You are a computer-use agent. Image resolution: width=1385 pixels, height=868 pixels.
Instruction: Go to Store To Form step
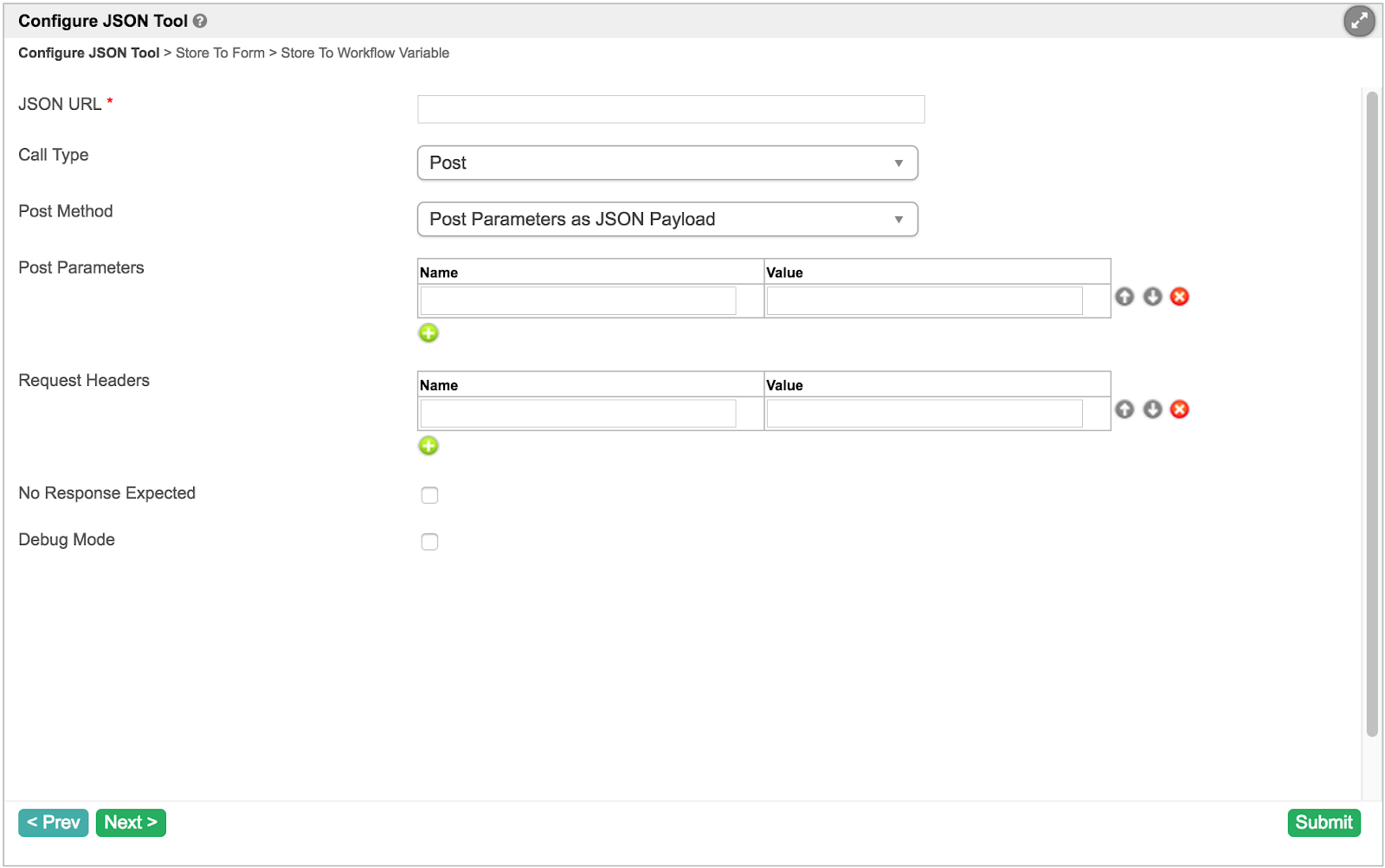pyautogui.click(x=220, y=53)
